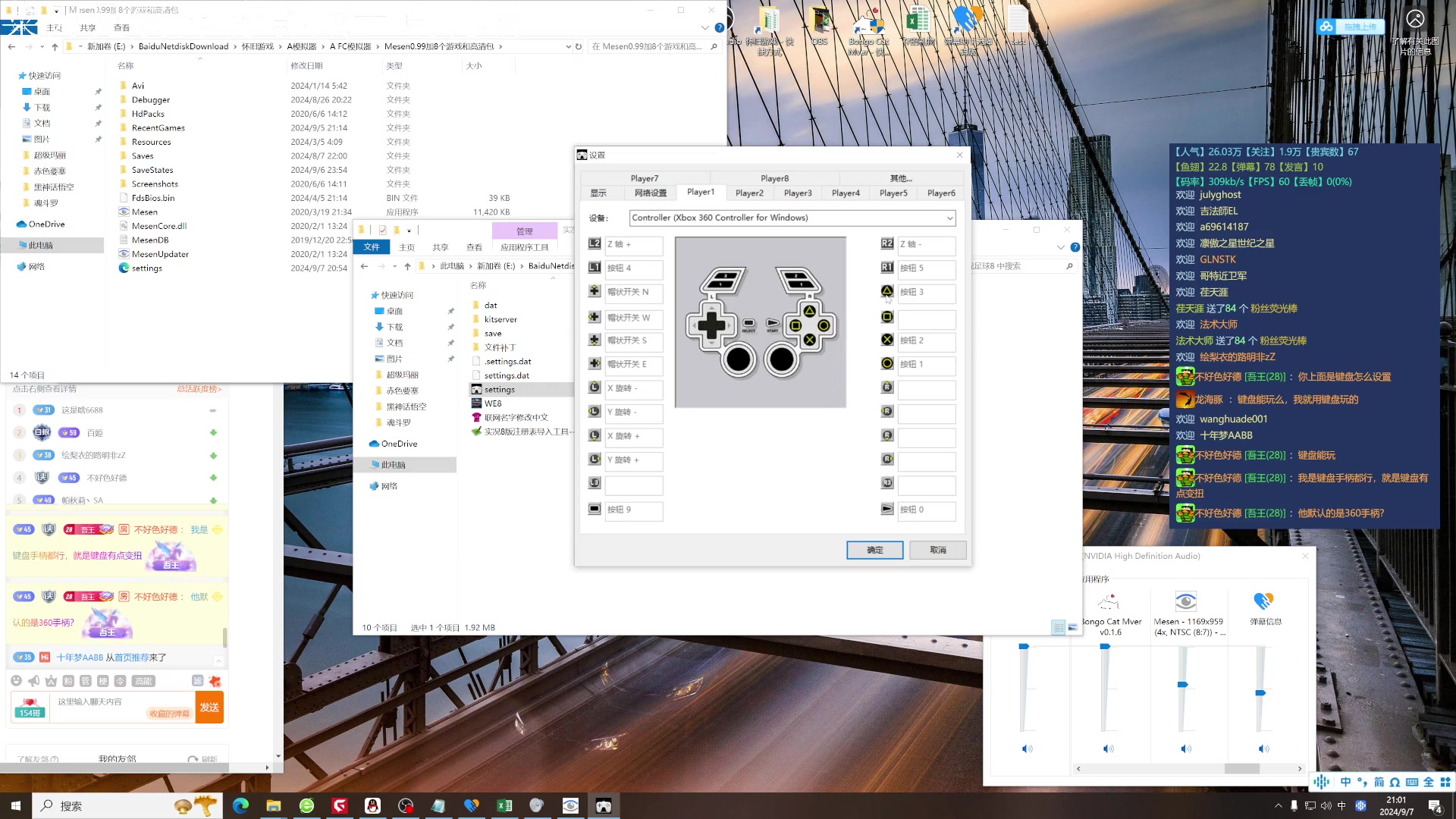Show hidden system tray icons
This screenshot has width=1456, height=819.
tap(1279, 806)
